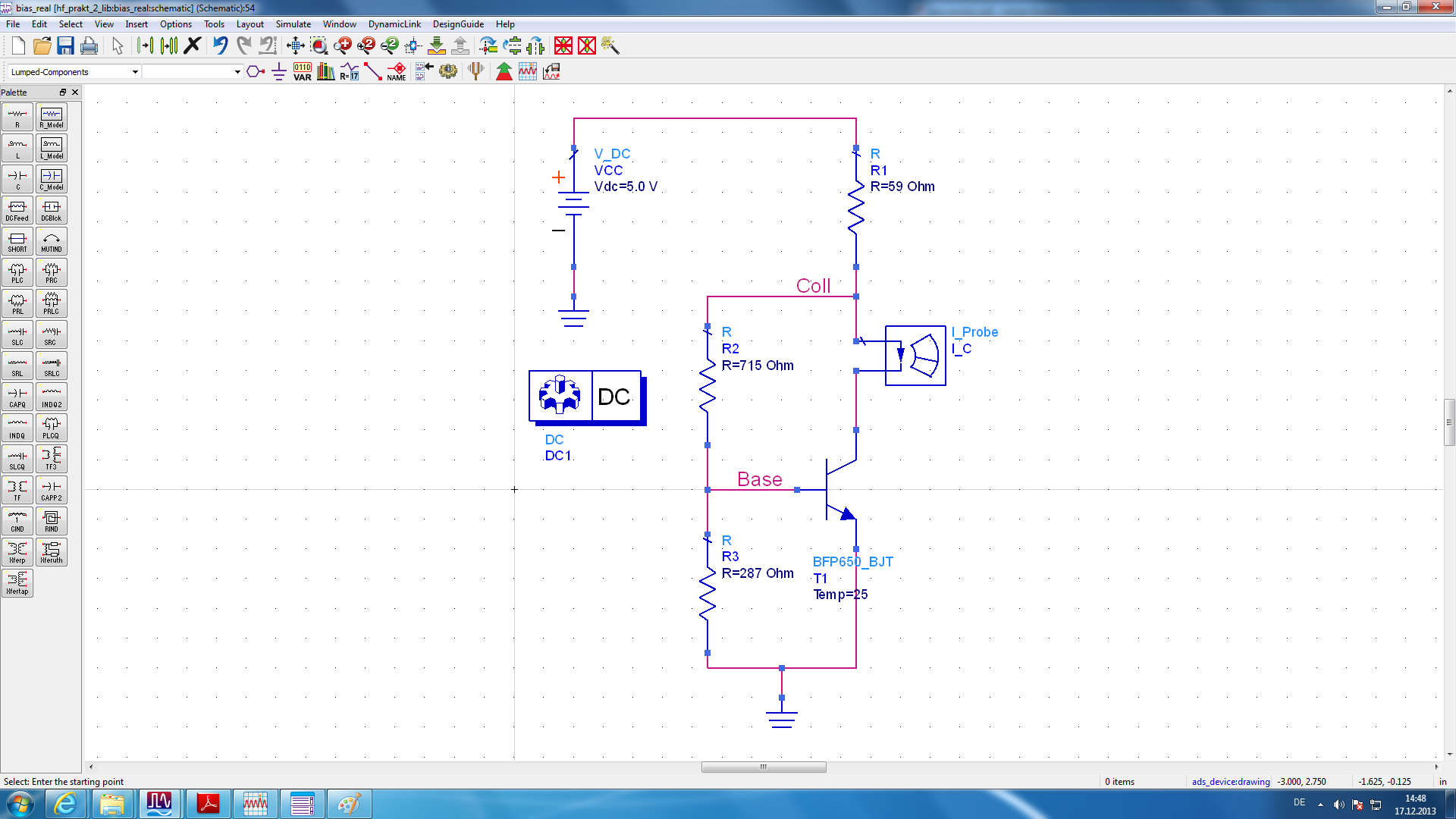Click the R=287 Ohm parameter text

click(758, 573)
